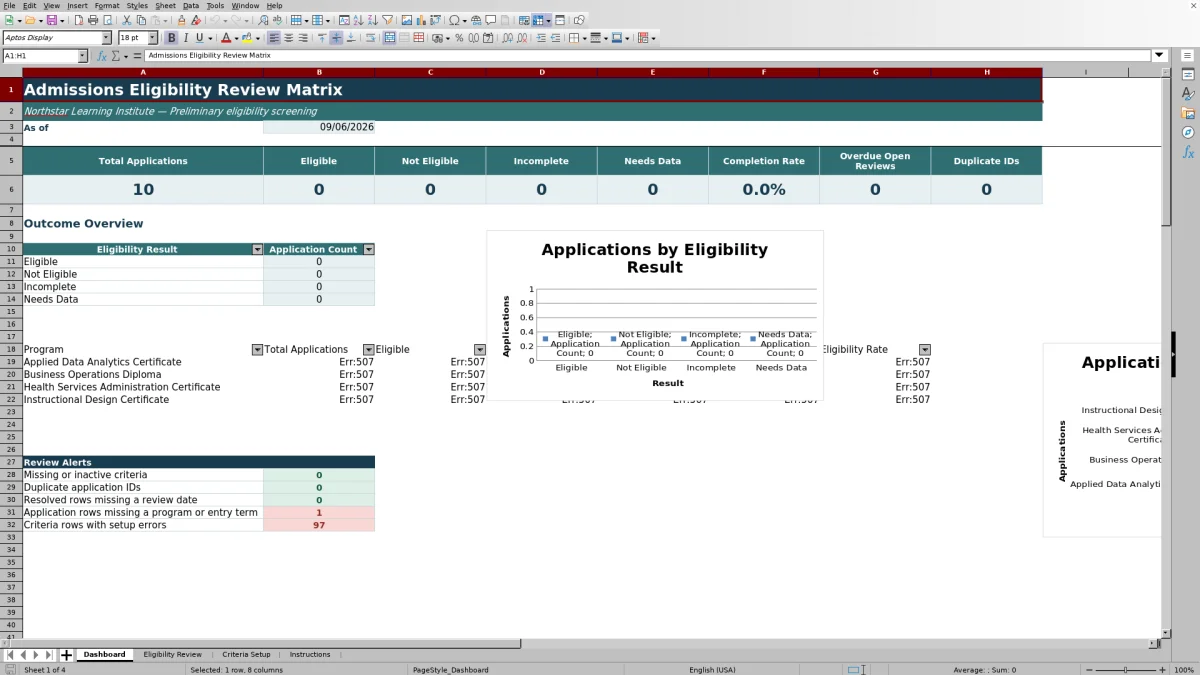This screenshot has height=675, width=1200.
Task: Click the Insert Image icon
Action: point(406,20)
